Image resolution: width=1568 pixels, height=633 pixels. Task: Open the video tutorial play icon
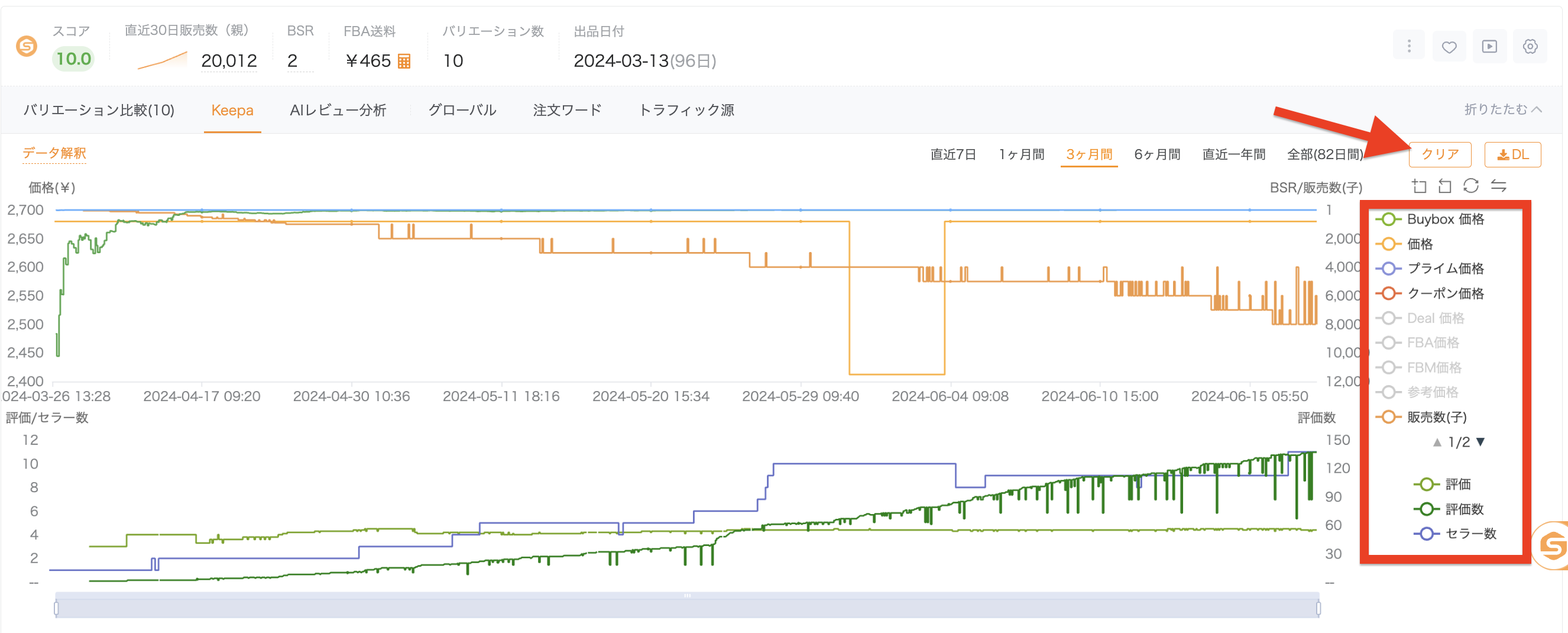[x=1489, y=46]
